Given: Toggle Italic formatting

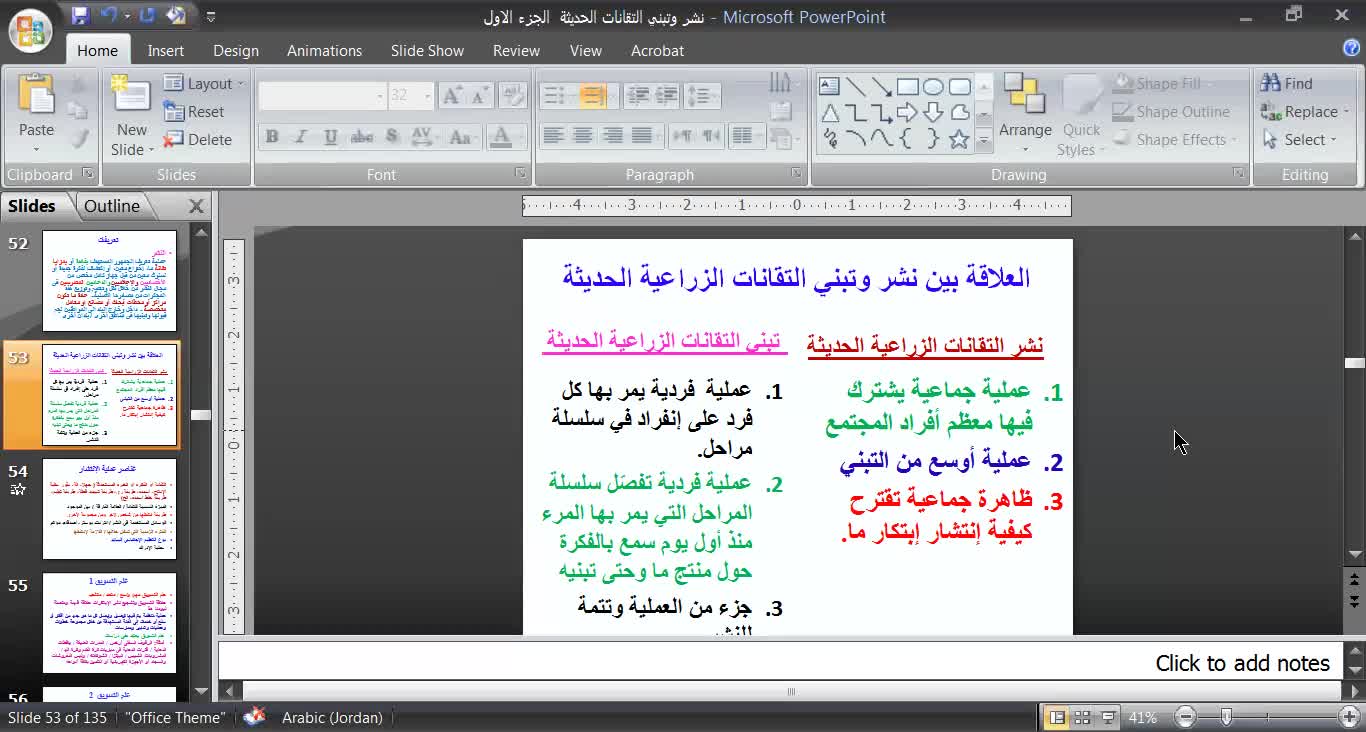Looking at the screenshot, I should (301, 137).
